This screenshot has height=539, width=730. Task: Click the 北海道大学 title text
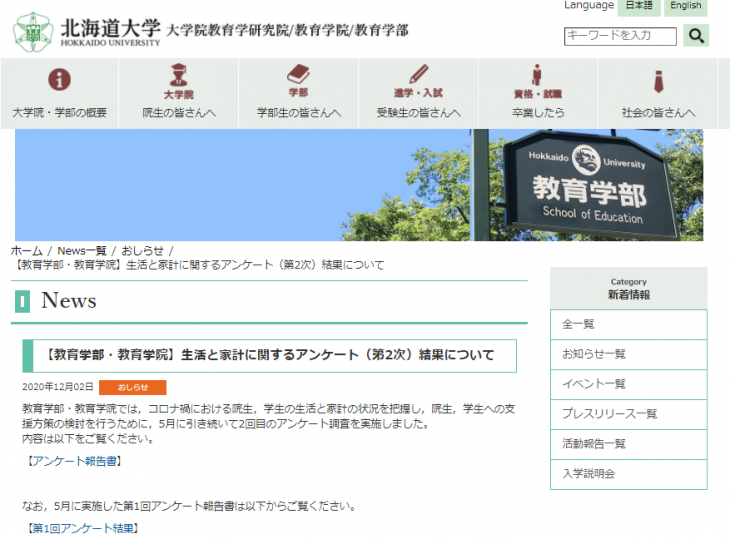[110, 28]
